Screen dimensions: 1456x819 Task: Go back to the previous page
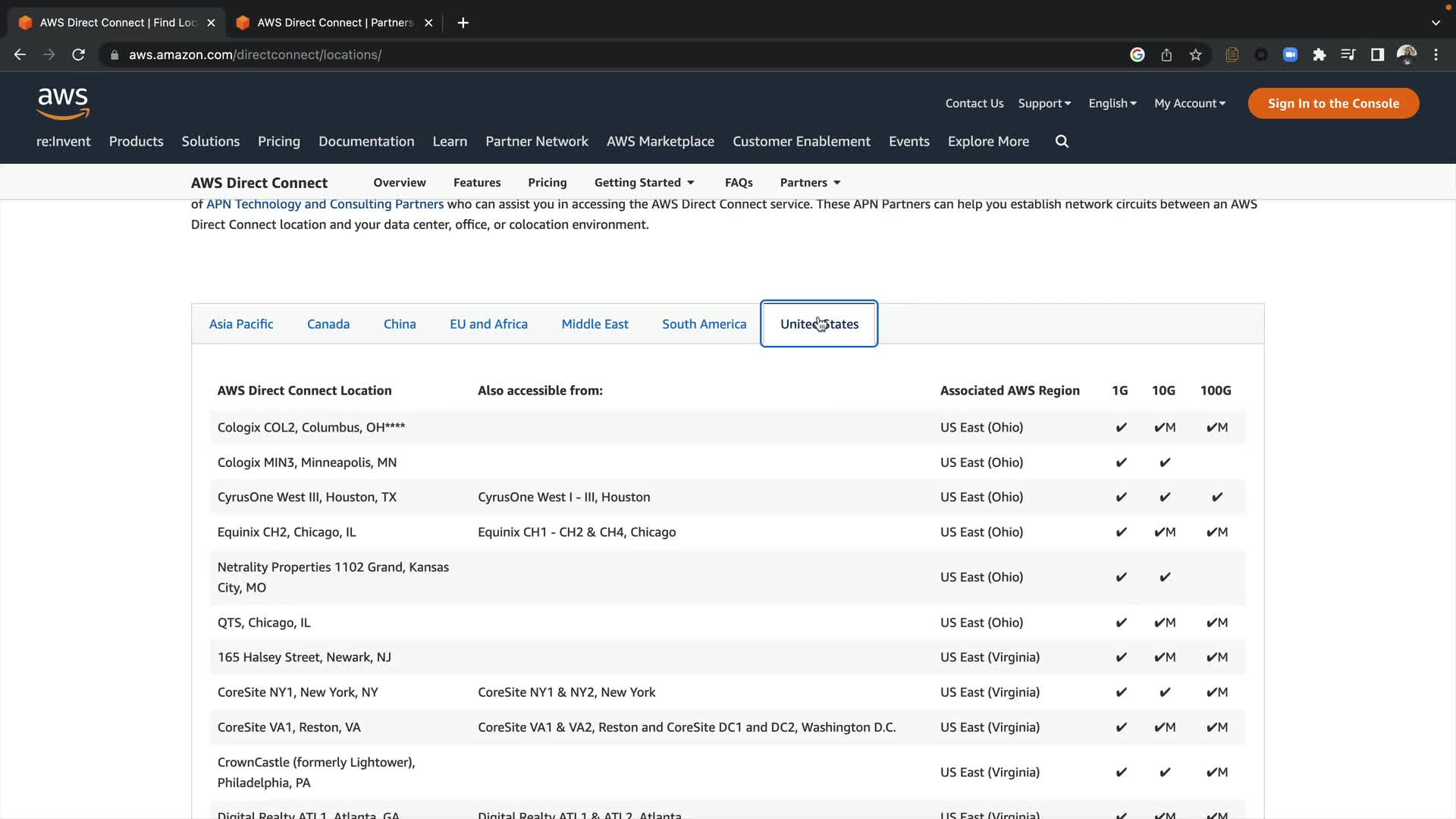point(20,55)
